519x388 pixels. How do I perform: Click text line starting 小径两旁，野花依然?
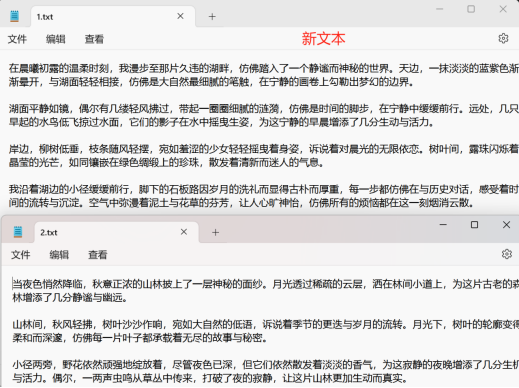point(266,365)
